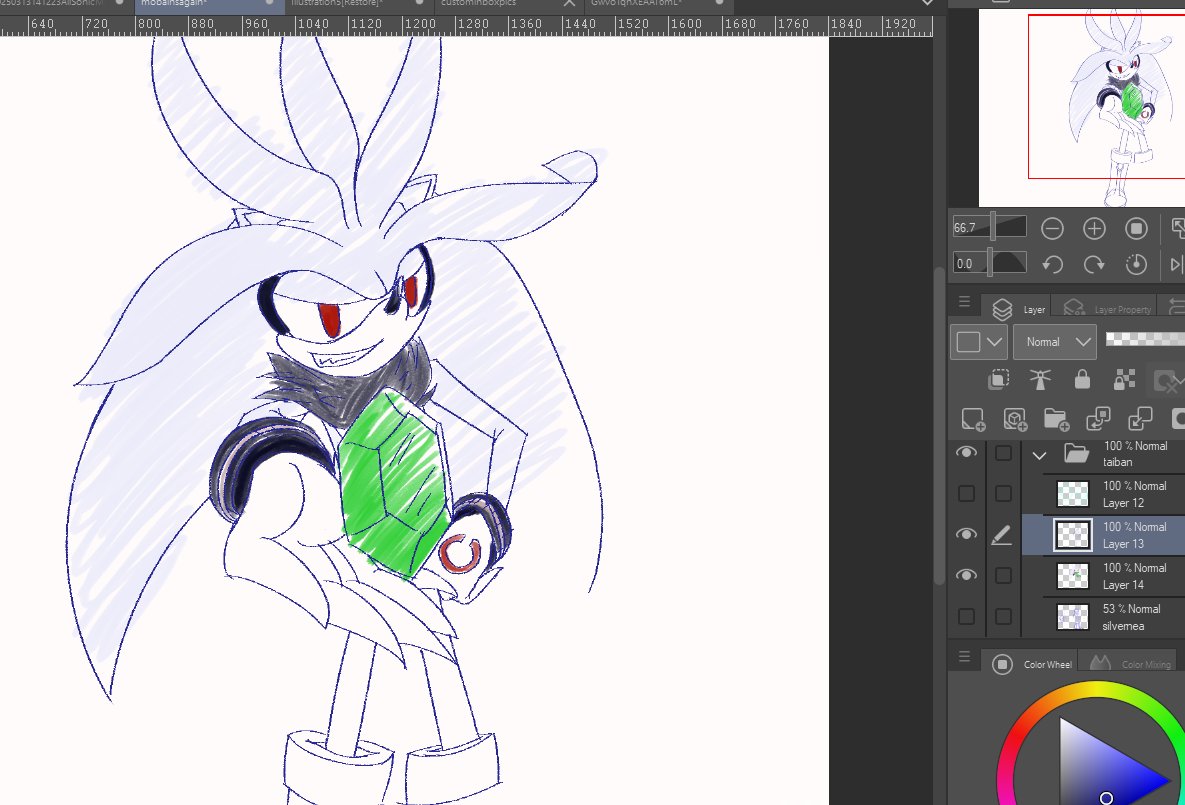Tick the Layer 12 selection checkbox

click(1003, 494)
